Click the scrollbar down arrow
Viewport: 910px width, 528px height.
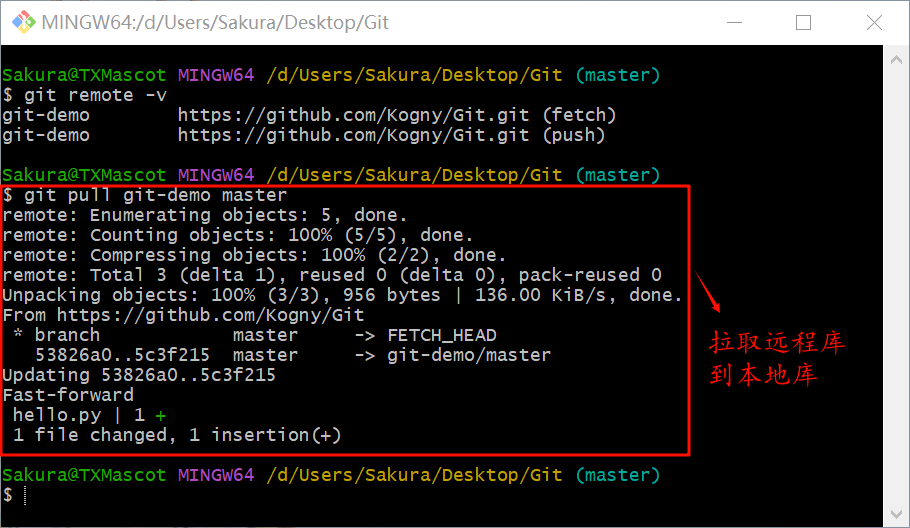tap(896, 514)
